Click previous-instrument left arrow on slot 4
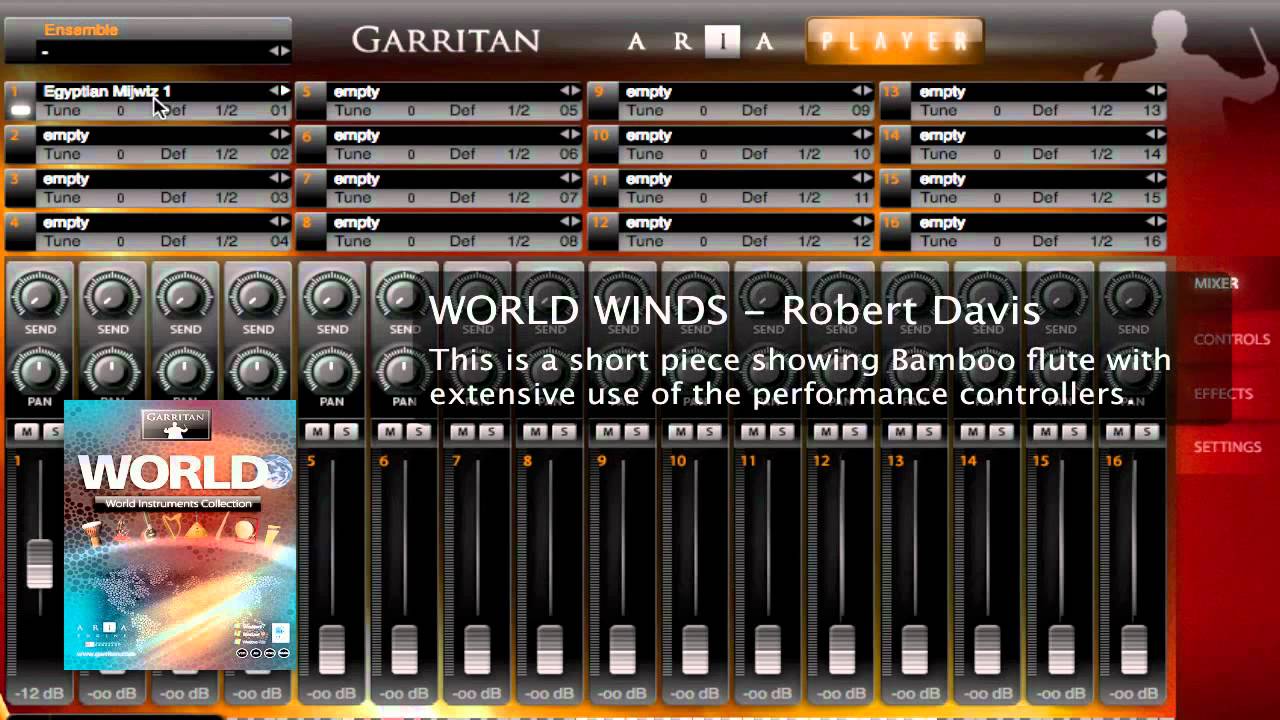 click(274, 222)
